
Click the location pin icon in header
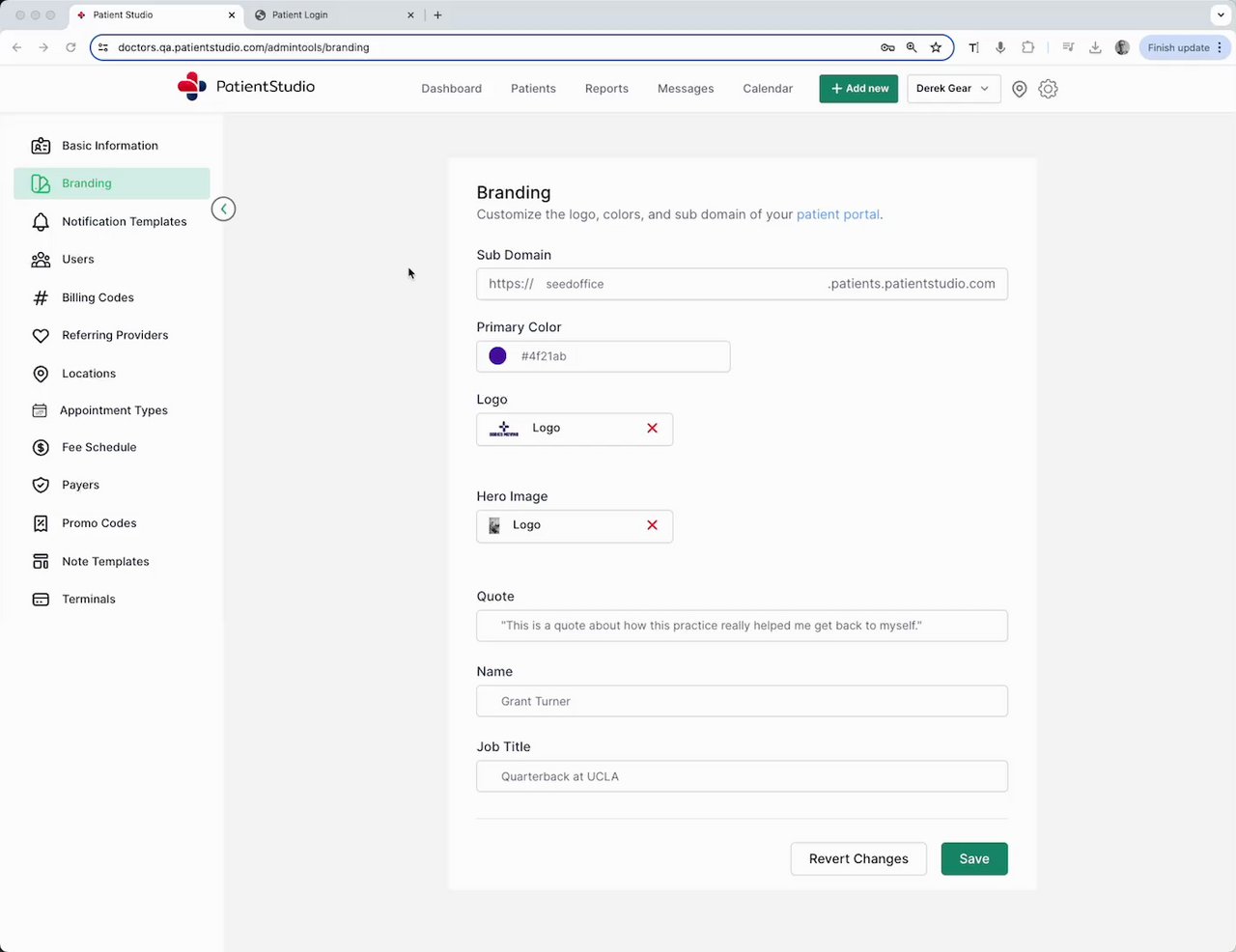(x=1019, y=89)
